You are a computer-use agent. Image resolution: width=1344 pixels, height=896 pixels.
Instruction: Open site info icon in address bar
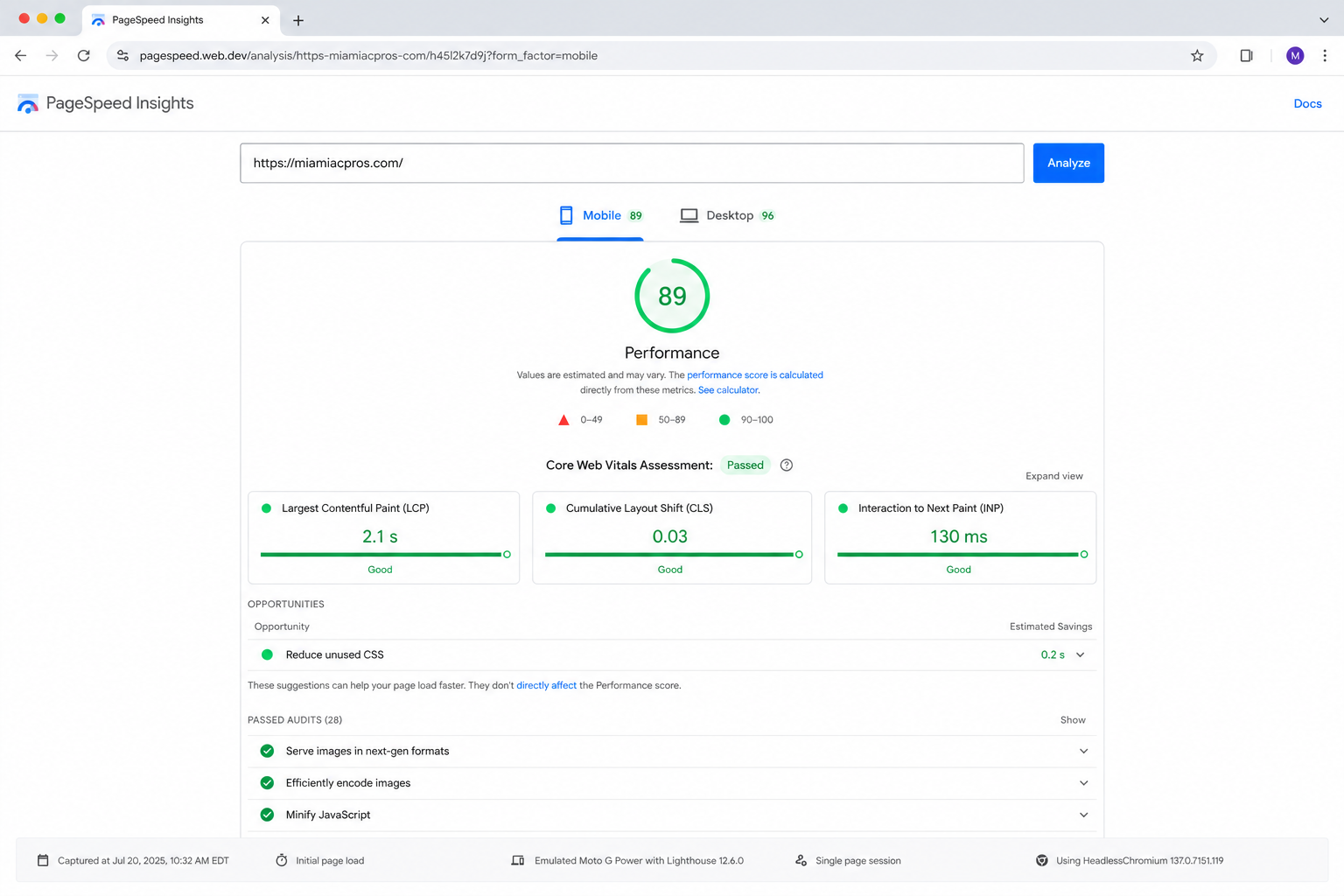(x=123, y=55)
